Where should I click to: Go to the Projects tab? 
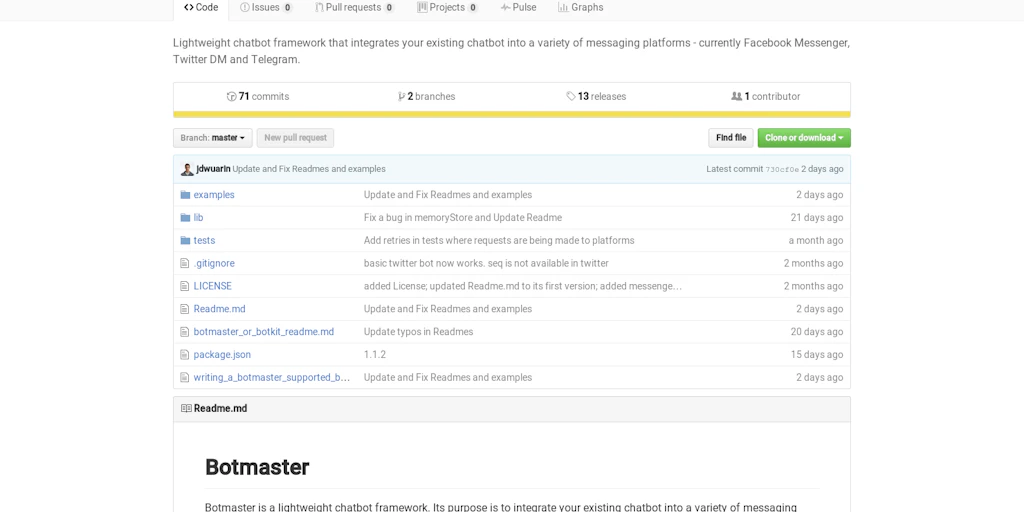coord(447,8)
